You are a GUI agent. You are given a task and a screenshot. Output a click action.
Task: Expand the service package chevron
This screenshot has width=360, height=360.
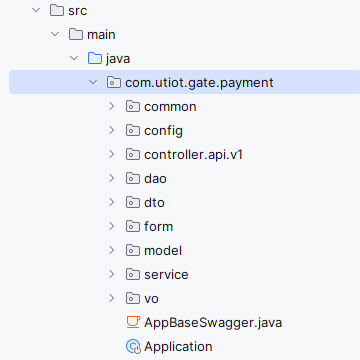point(112,274)
